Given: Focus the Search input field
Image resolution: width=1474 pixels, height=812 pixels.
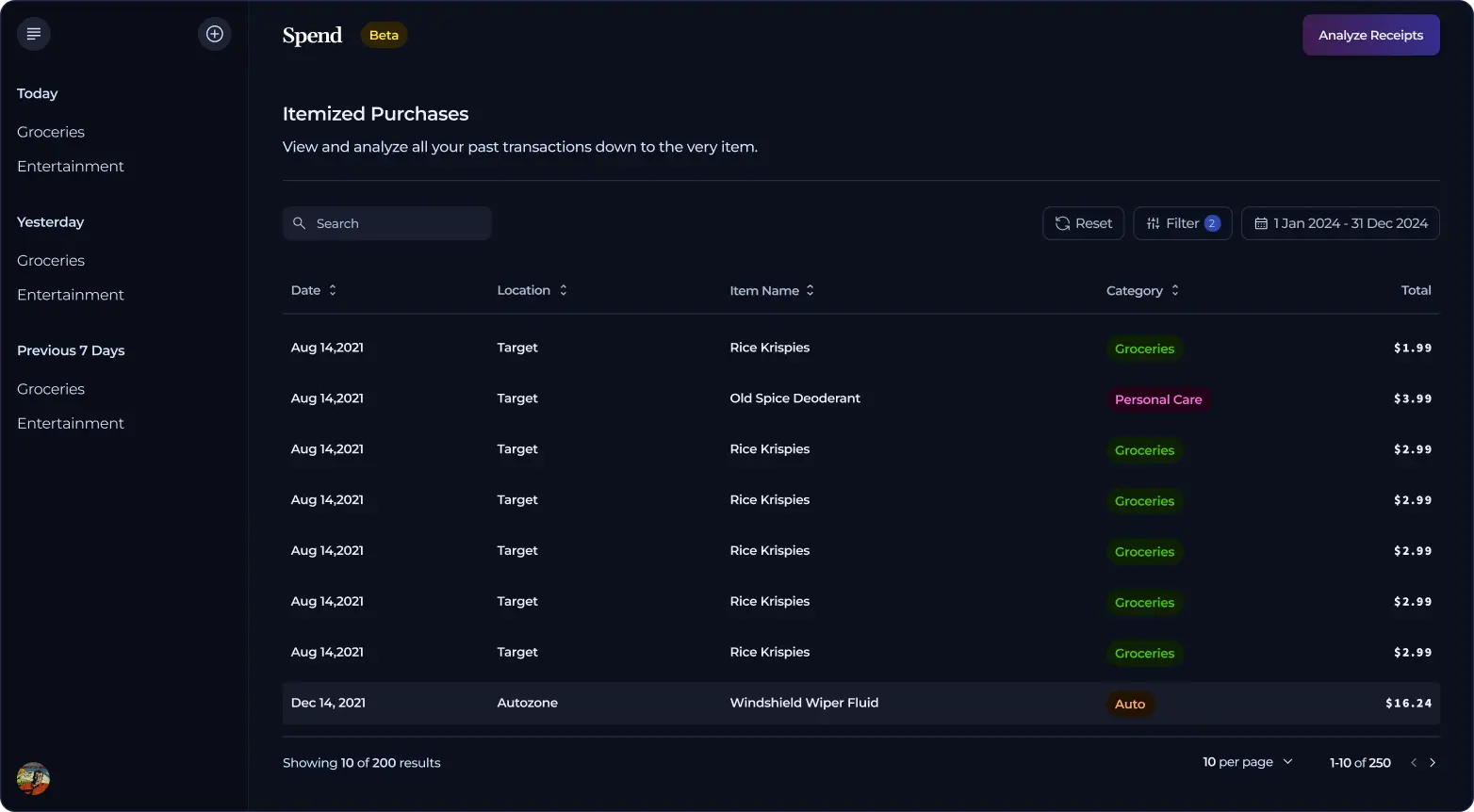Looking at the screenshot, I should point(396,223).
